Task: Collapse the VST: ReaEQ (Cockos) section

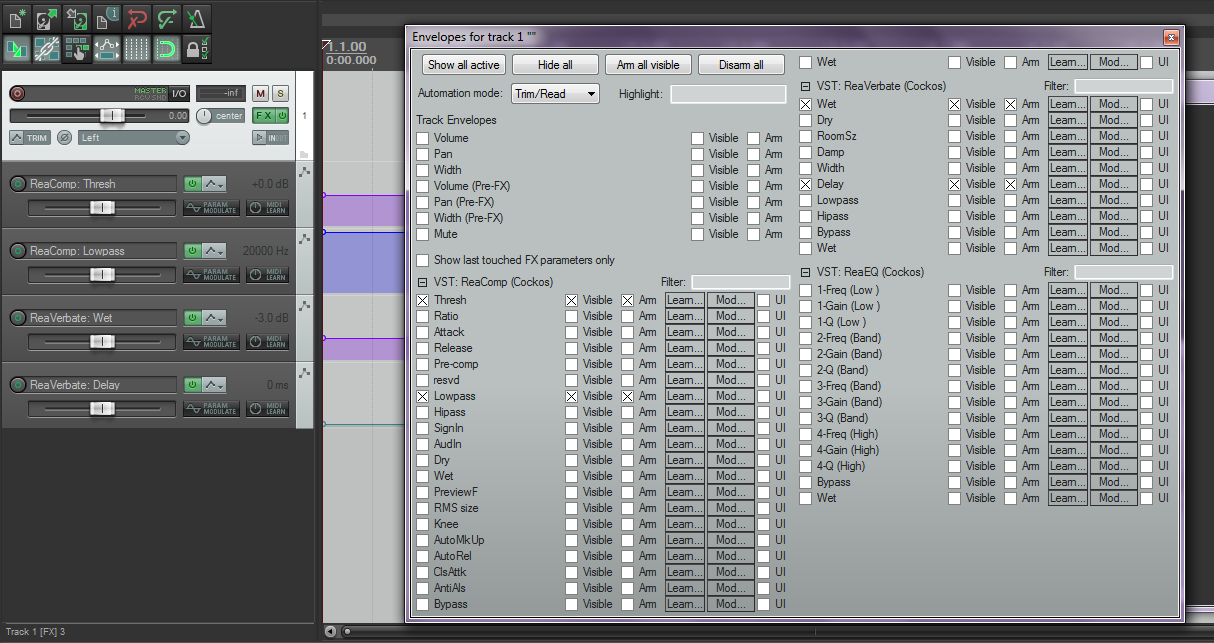Action: (x=805, y=272)
